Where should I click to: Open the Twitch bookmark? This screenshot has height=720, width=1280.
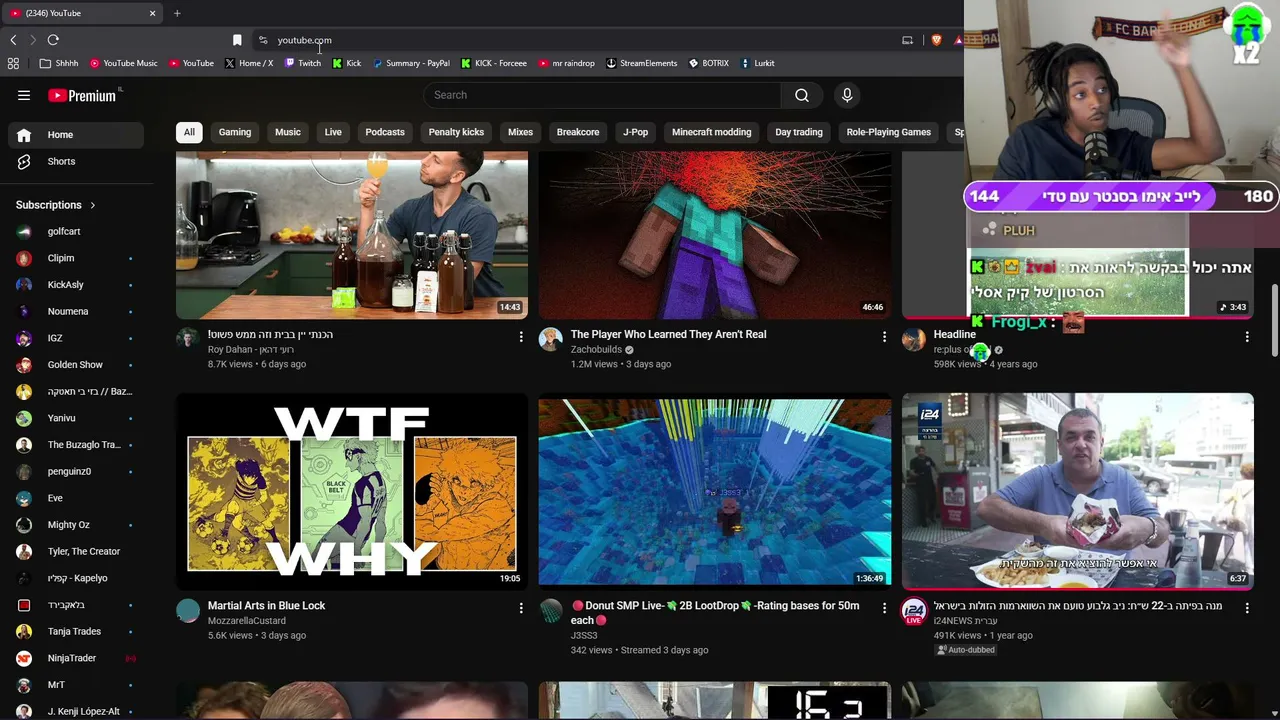(x=303, y=63)
